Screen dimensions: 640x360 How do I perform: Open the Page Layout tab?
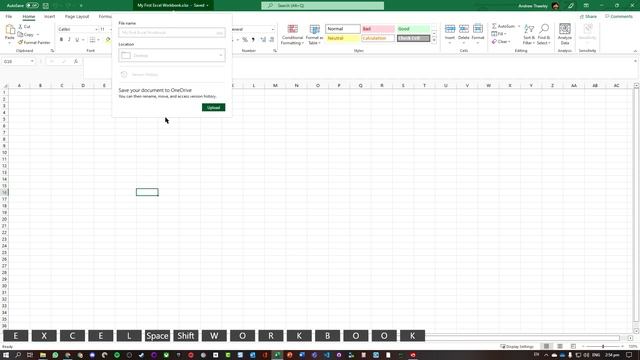(x=77, y=16)
